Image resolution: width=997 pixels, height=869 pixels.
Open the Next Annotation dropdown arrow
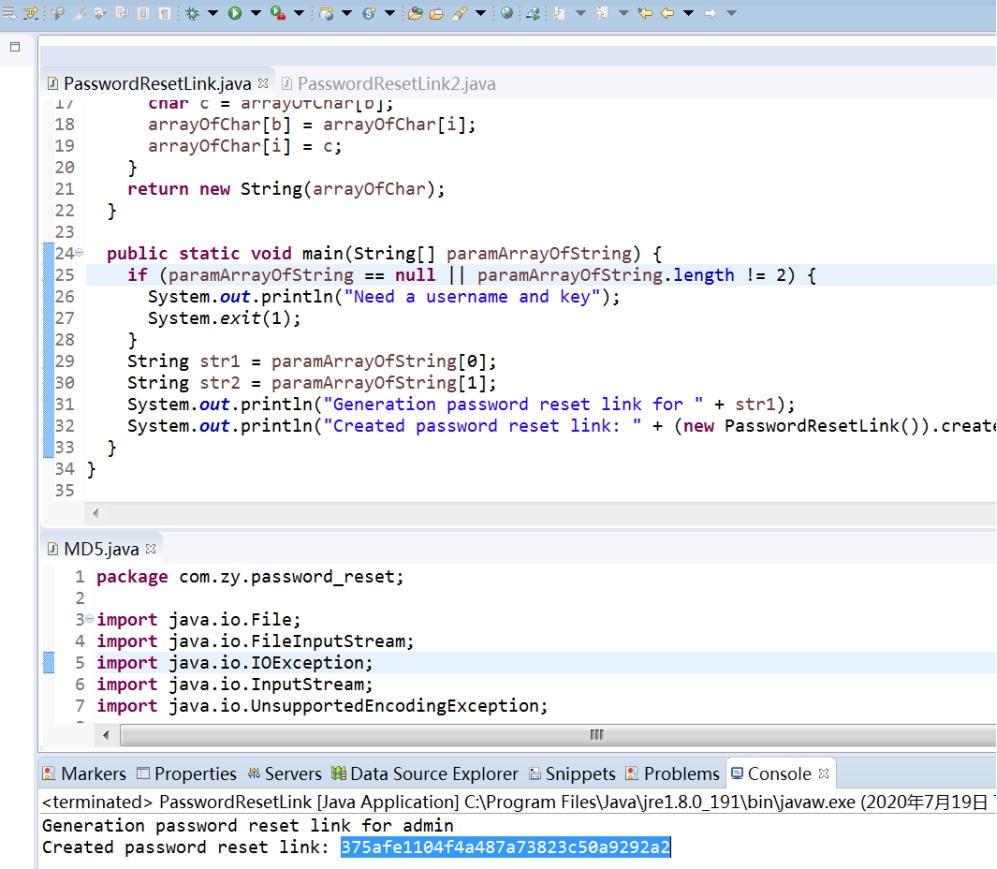[581, 13]
